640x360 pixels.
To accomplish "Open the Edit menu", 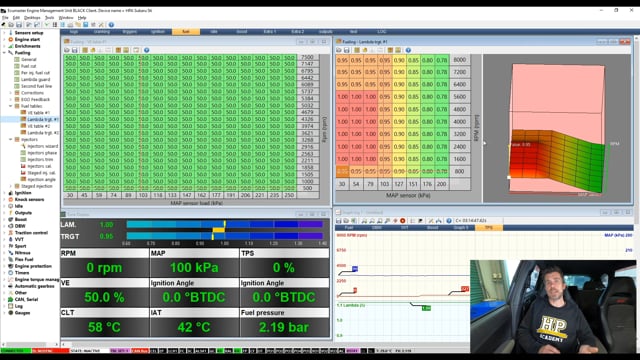I will (x=16, y=18).
